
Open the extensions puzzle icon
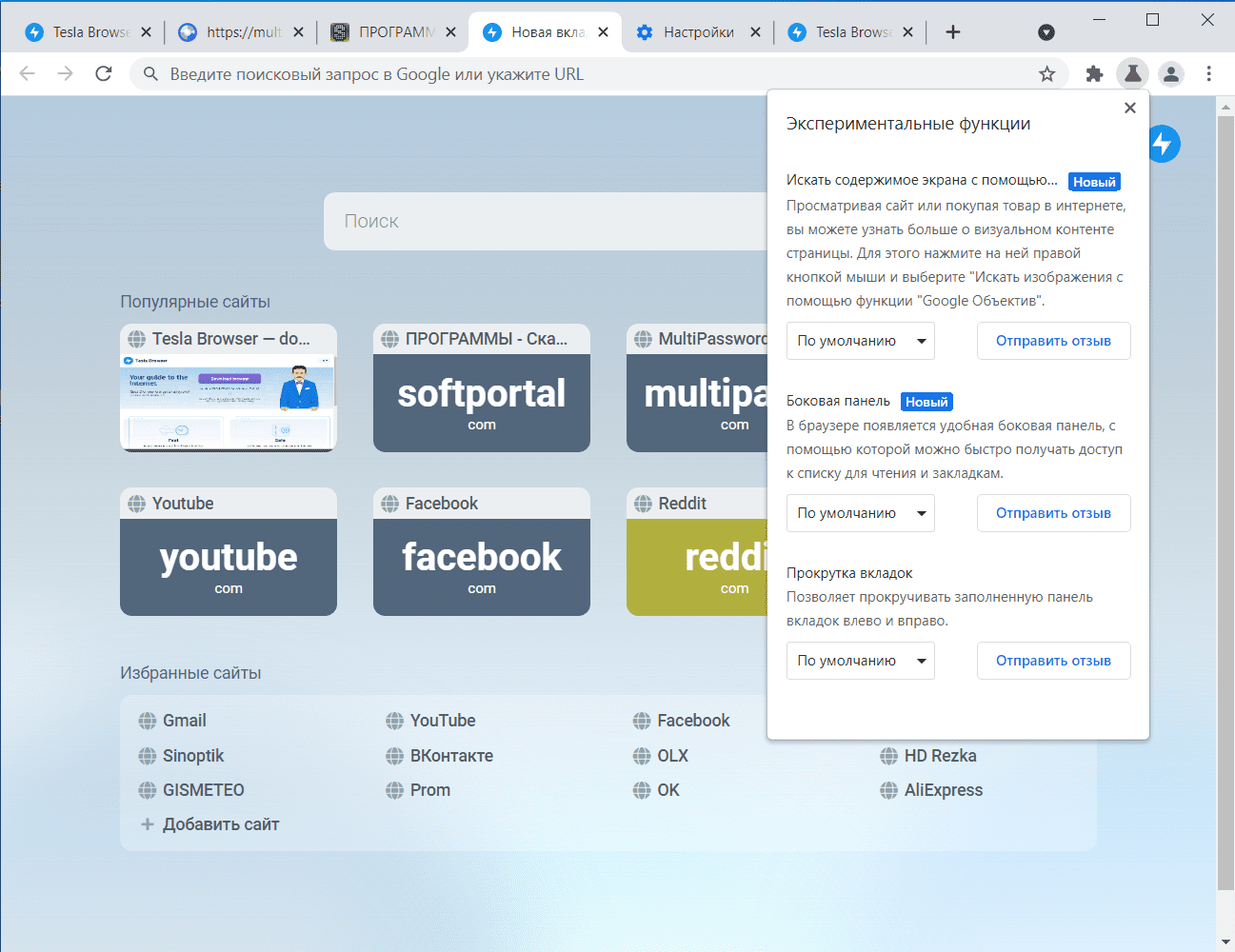(x=1094, y=73)
